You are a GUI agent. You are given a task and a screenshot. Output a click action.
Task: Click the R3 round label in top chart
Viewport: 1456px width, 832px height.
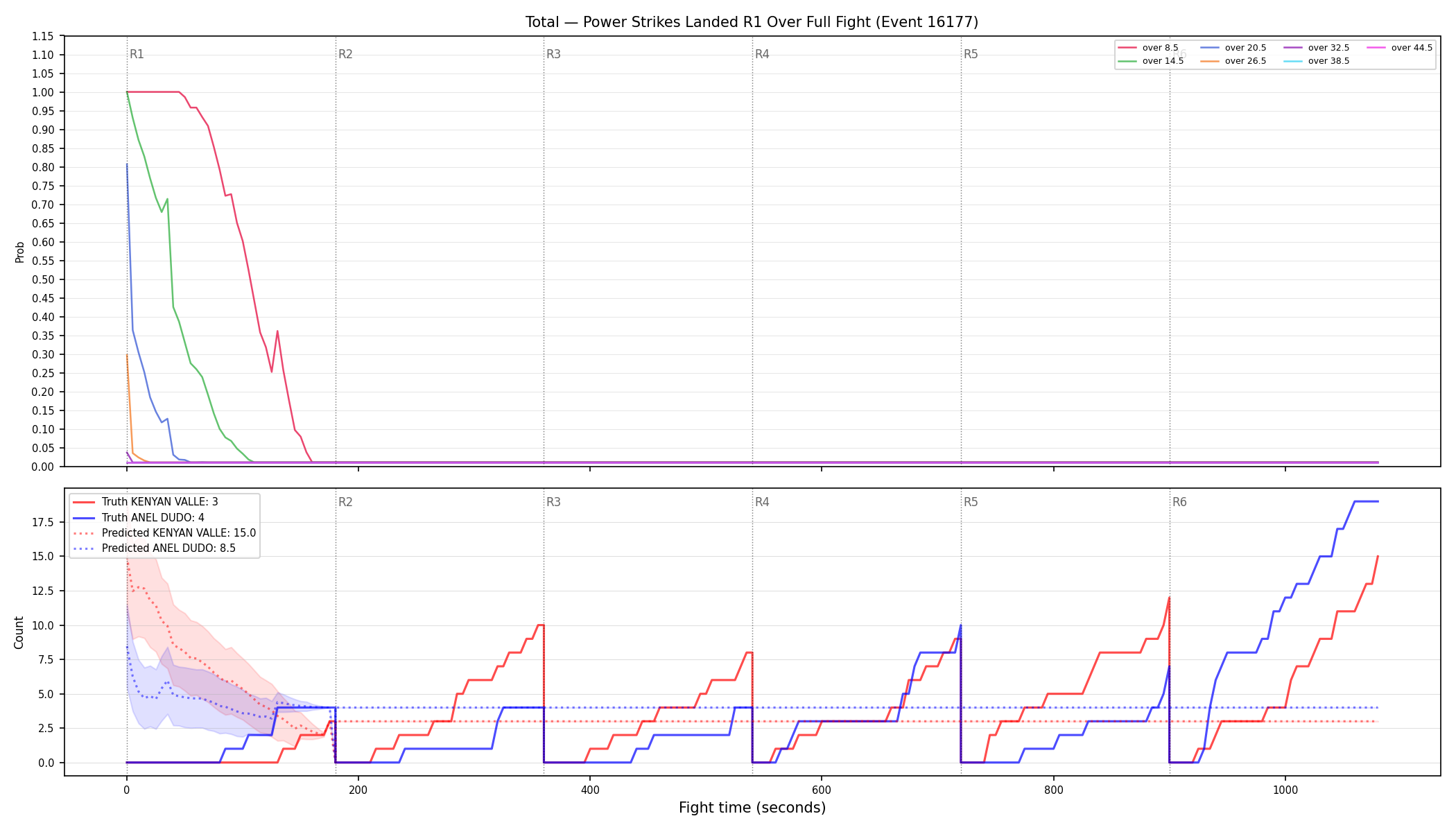tap(553, 54)
